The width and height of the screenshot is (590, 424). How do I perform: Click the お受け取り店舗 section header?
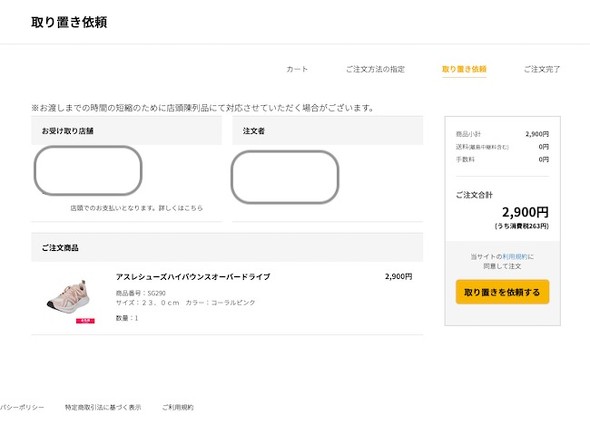126,131
